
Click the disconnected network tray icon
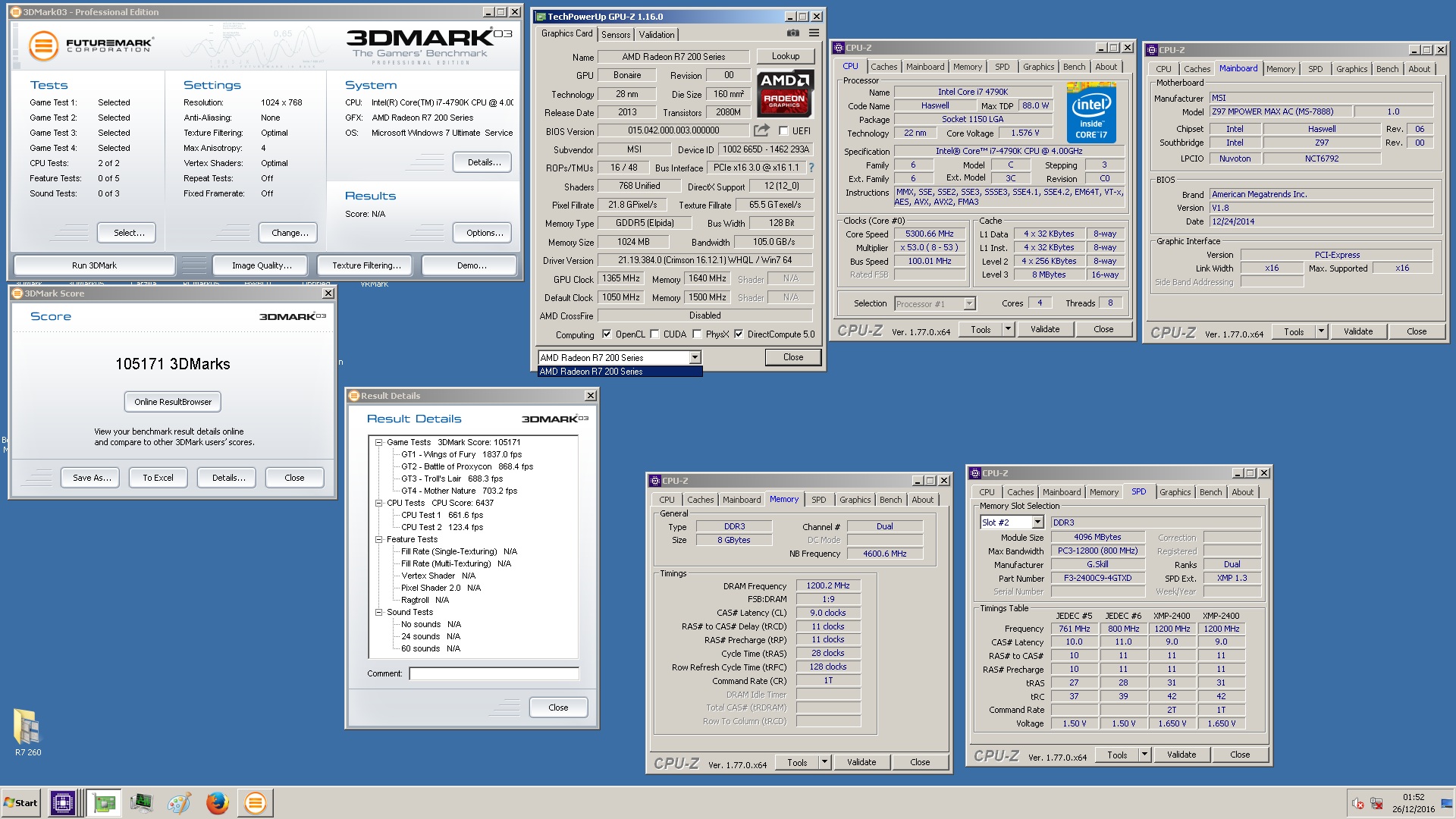[x=1376, y=804]
